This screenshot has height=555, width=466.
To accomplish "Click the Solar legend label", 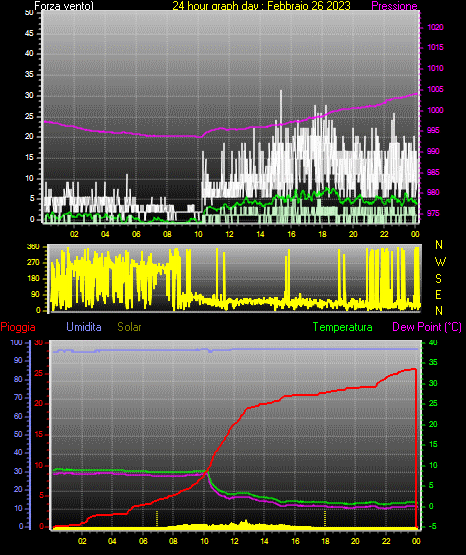I will point(129,327).
